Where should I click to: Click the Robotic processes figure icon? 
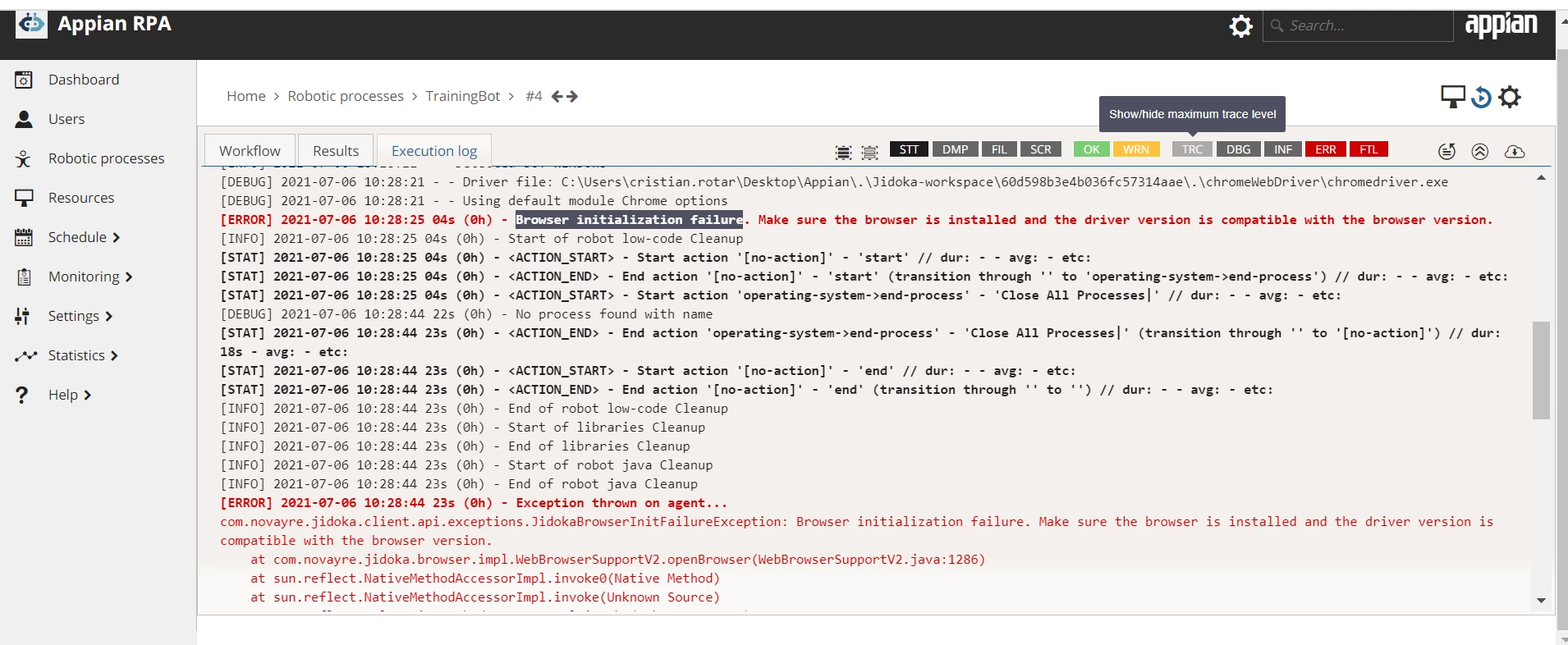tap(24, 158)
